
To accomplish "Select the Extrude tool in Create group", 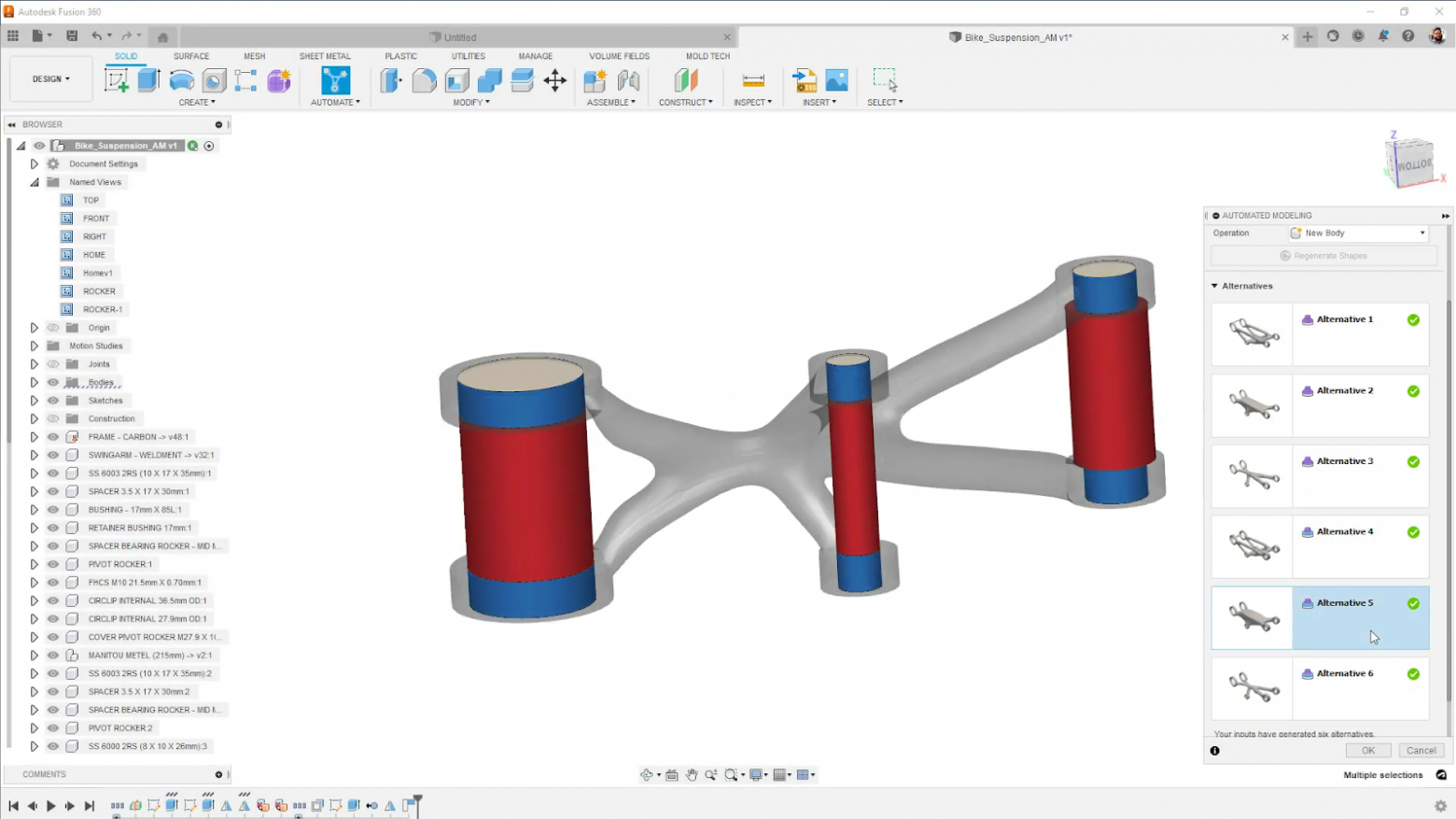I will pyautogui.click(x=149, y=80).
